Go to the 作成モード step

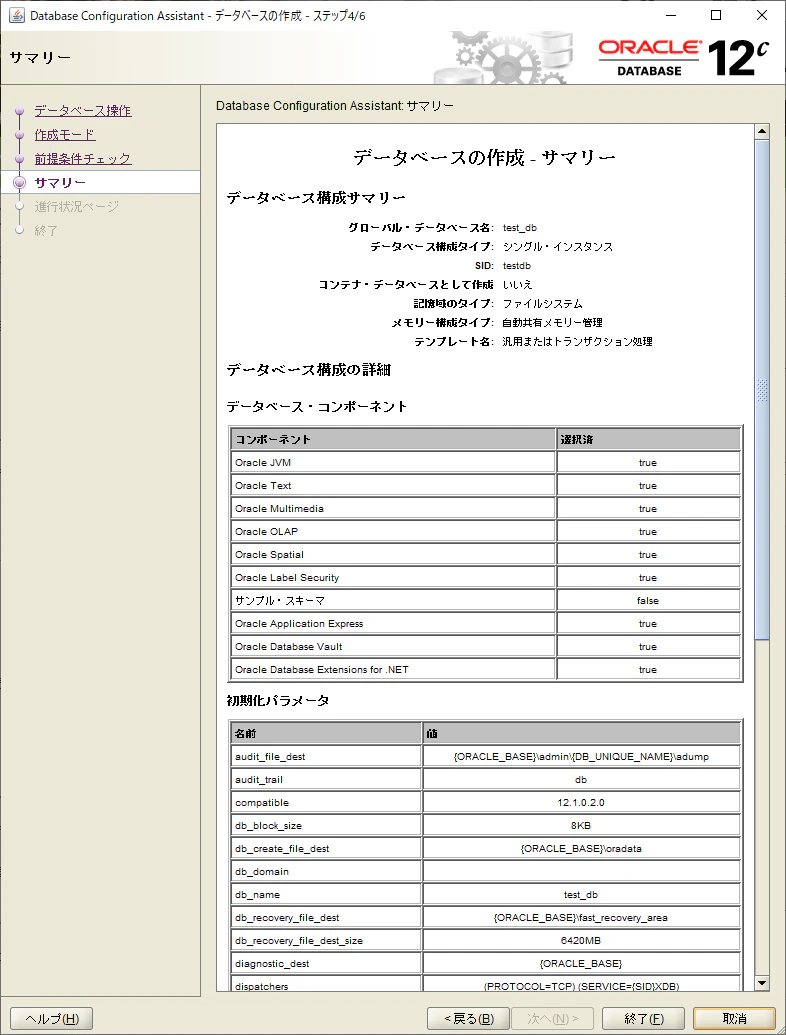[x=65, y=135]
